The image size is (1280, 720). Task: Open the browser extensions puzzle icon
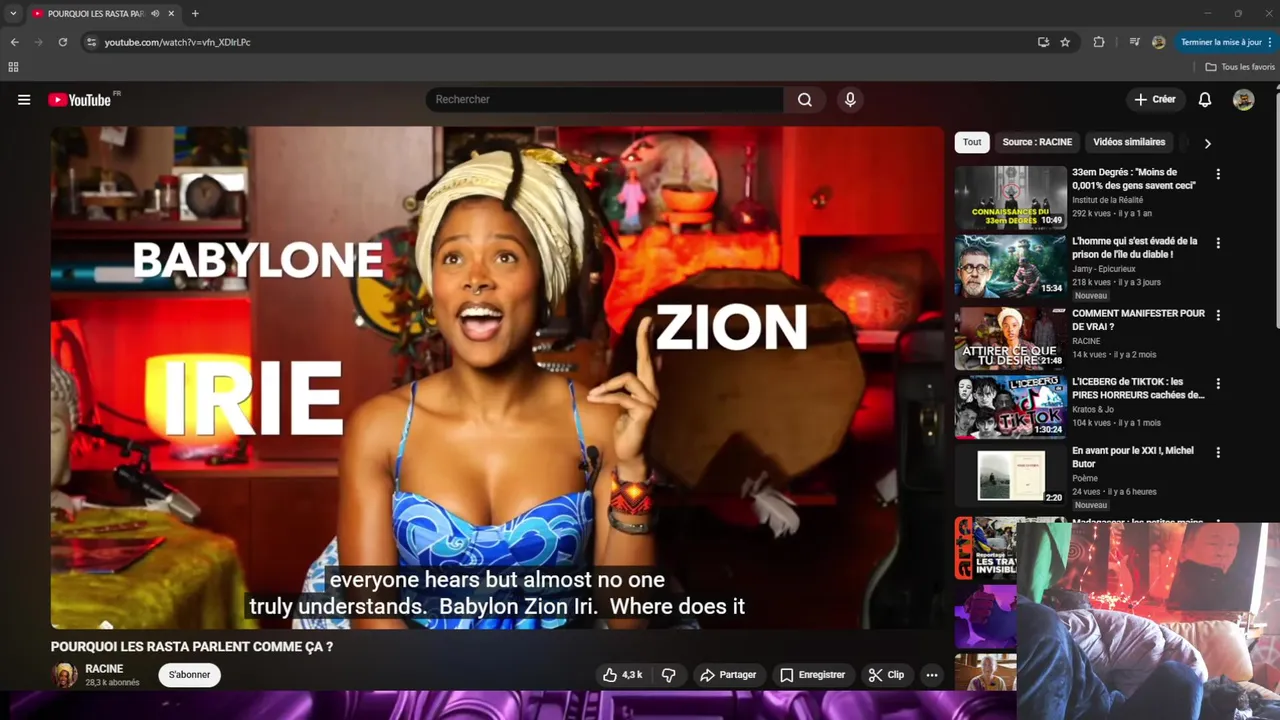(x=1099, y=42)
